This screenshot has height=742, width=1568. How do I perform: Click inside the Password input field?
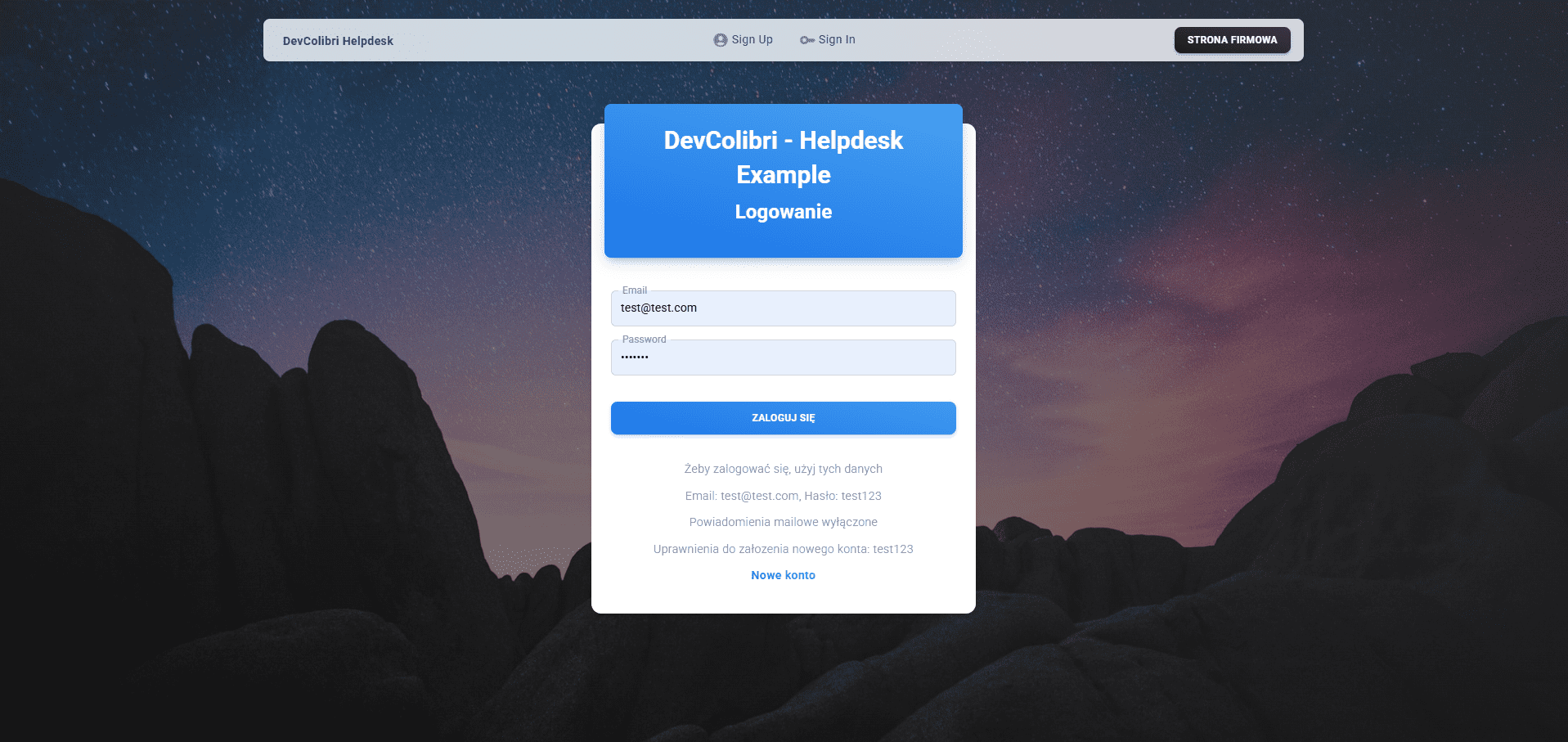click(783, 358)
